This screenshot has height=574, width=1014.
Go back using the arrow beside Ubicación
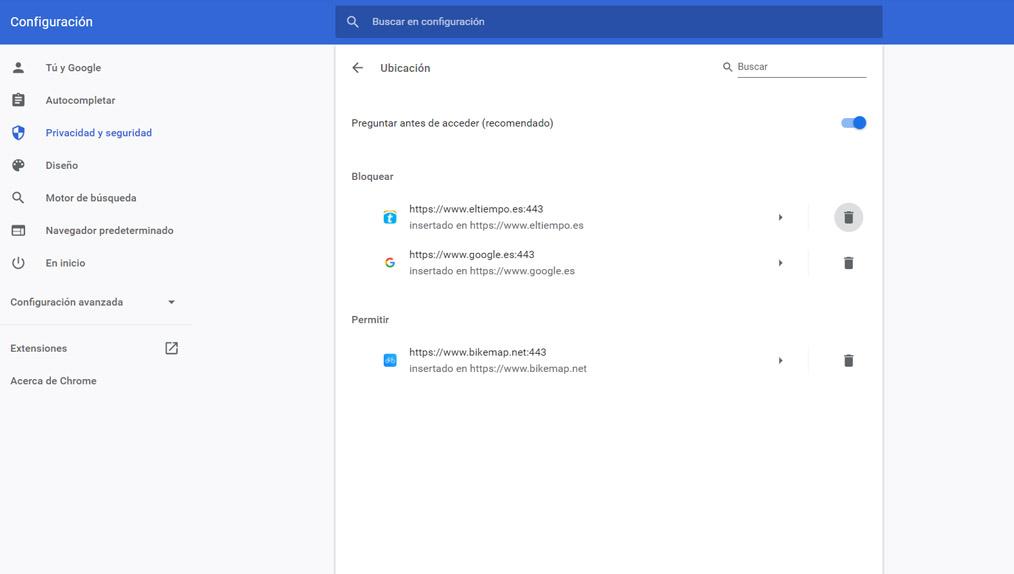pos(357,68)
